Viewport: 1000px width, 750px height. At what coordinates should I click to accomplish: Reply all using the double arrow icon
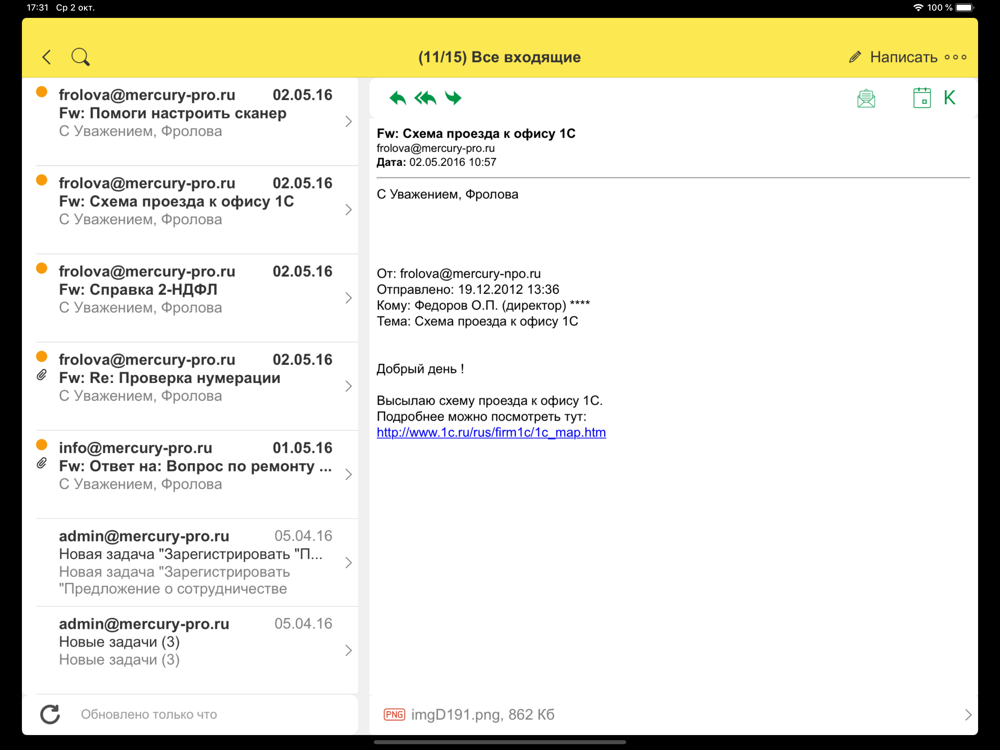click(x=425, y=98)
